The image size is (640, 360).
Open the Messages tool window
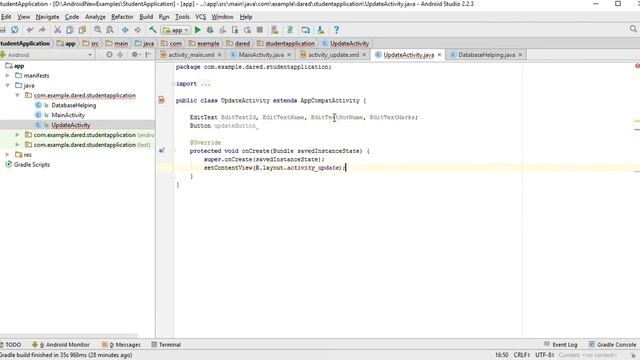tap(121, 344)
